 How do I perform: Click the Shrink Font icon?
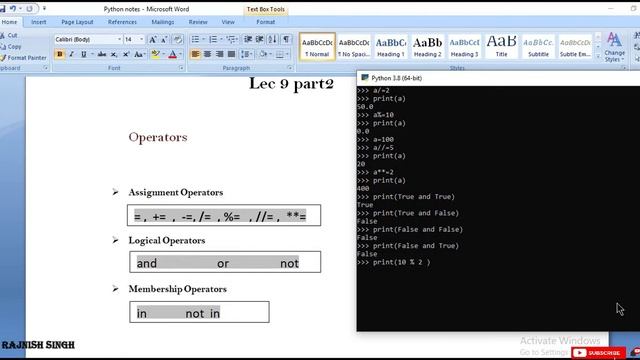[164, 40]
